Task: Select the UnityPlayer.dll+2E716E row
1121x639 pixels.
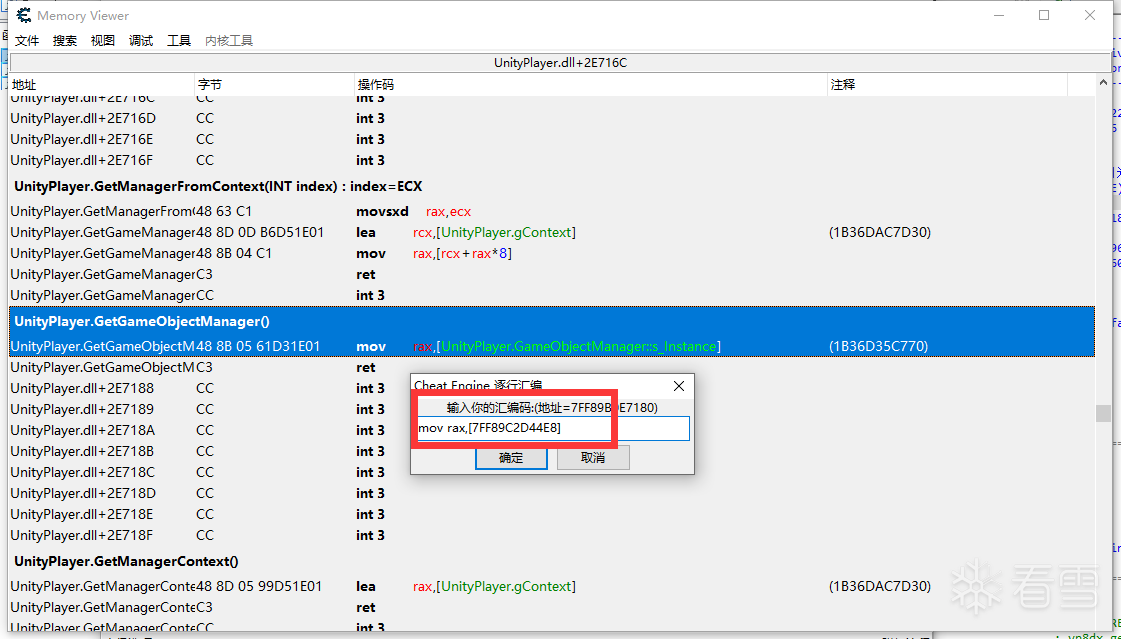Action: (551, 139)
